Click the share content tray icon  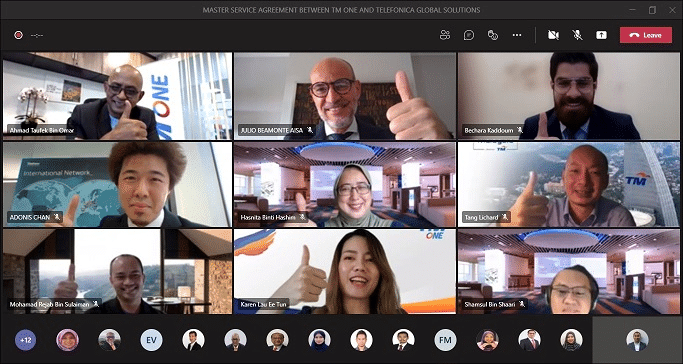pyautogui.click(x=602, y=35)
